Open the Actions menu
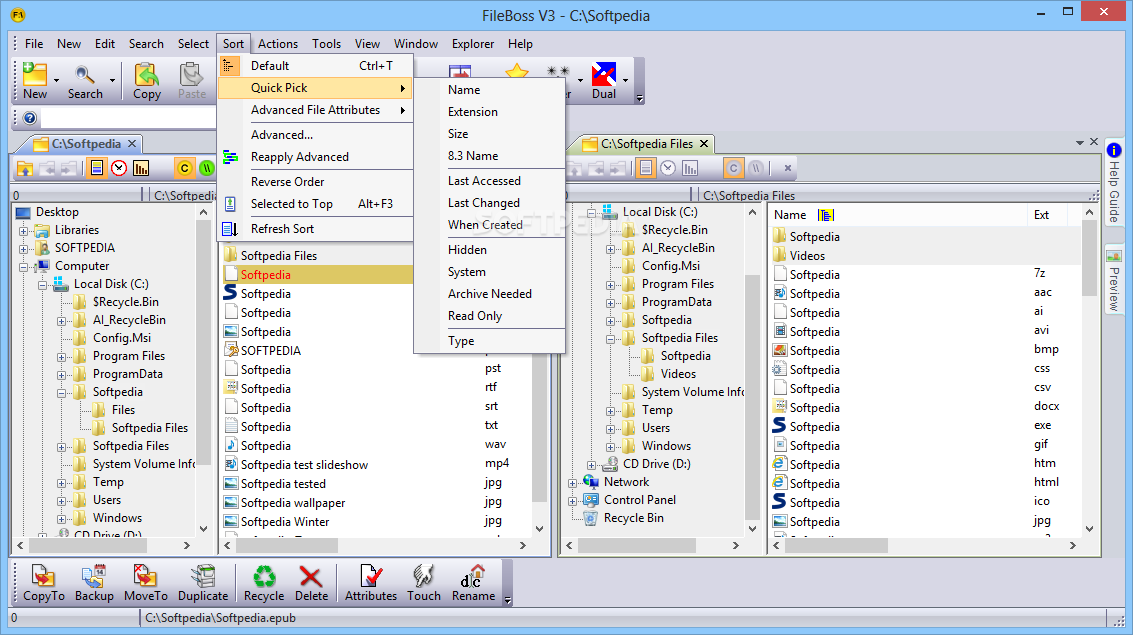 (277, 44)
